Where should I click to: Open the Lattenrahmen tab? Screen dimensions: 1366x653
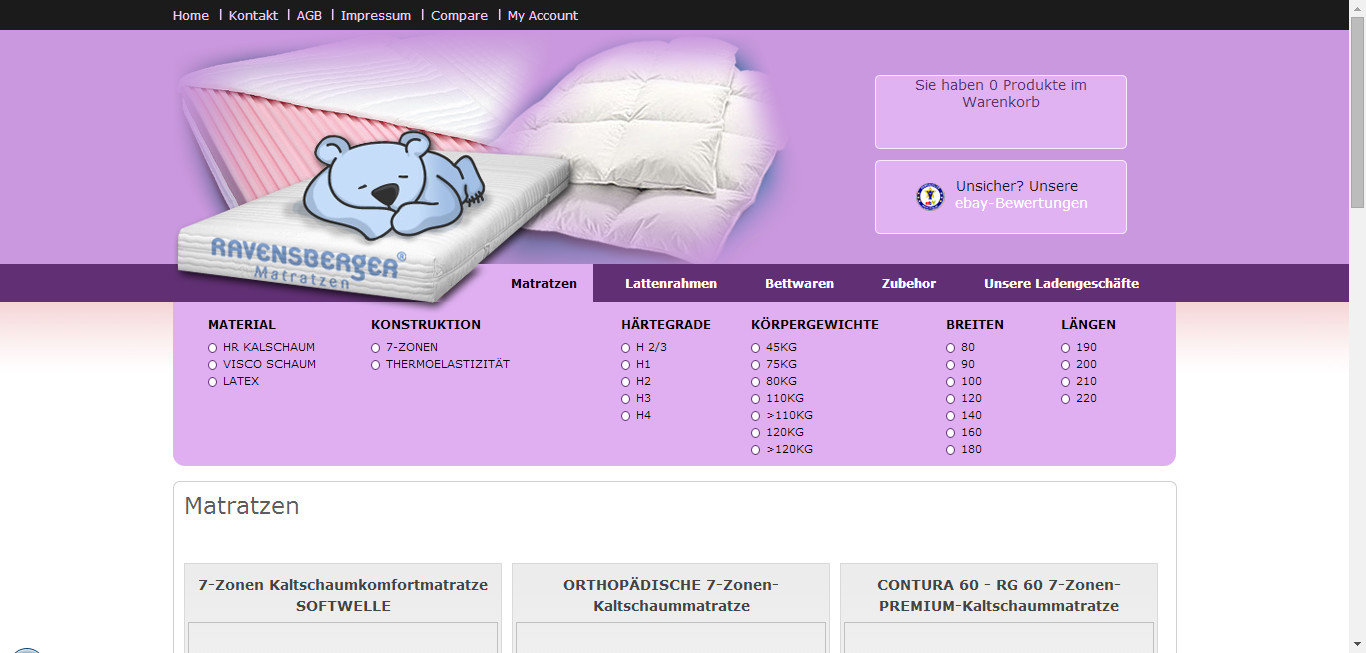point(671,283)
